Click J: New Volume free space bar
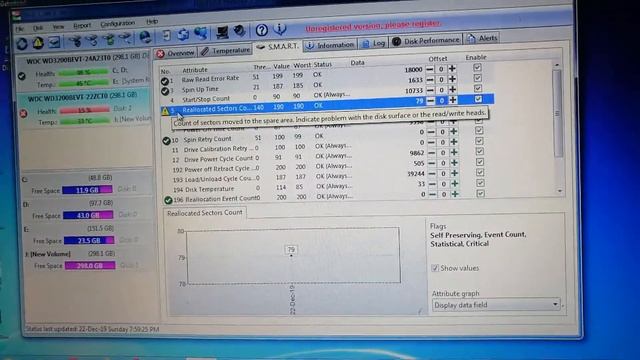Screen dimensions: 640x360 (90, 265)
